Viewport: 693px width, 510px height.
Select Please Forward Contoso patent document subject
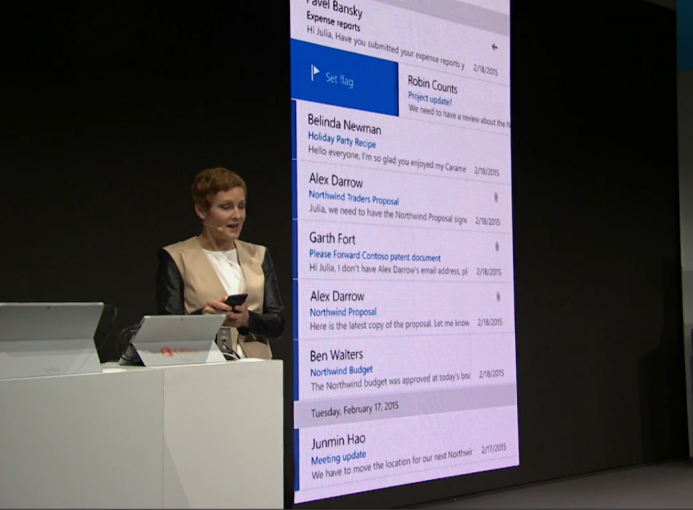click(375, 255)
